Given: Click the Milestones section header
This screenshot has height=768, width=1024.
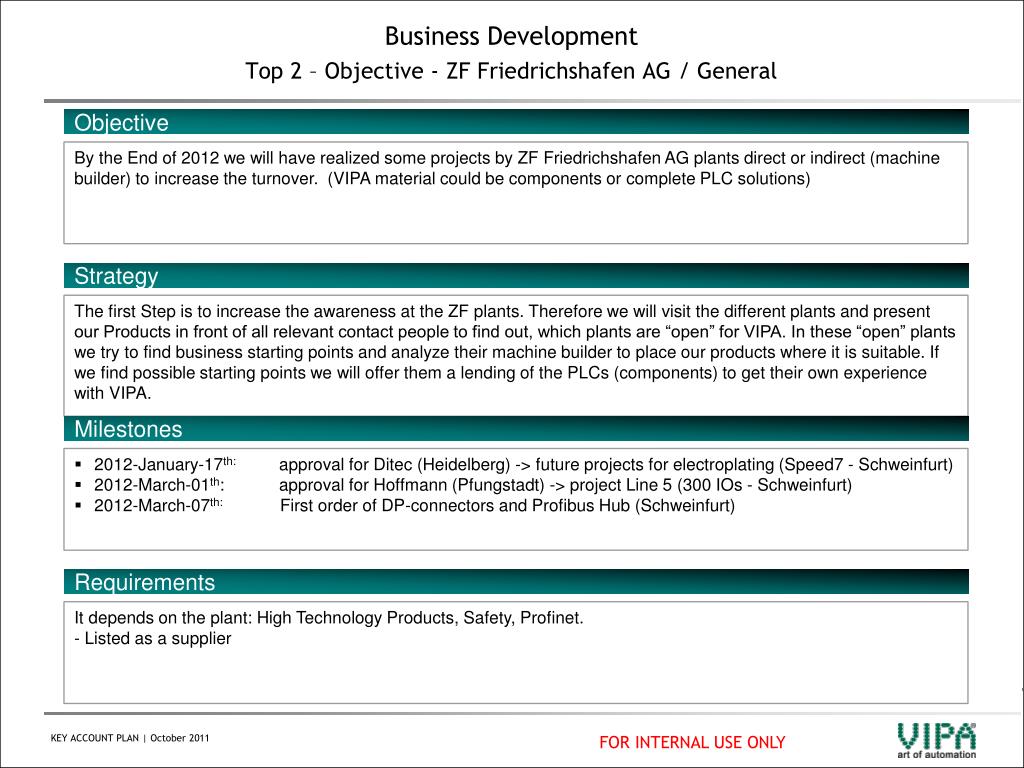Looking at the screenshot, I should [x=516, y=429].
